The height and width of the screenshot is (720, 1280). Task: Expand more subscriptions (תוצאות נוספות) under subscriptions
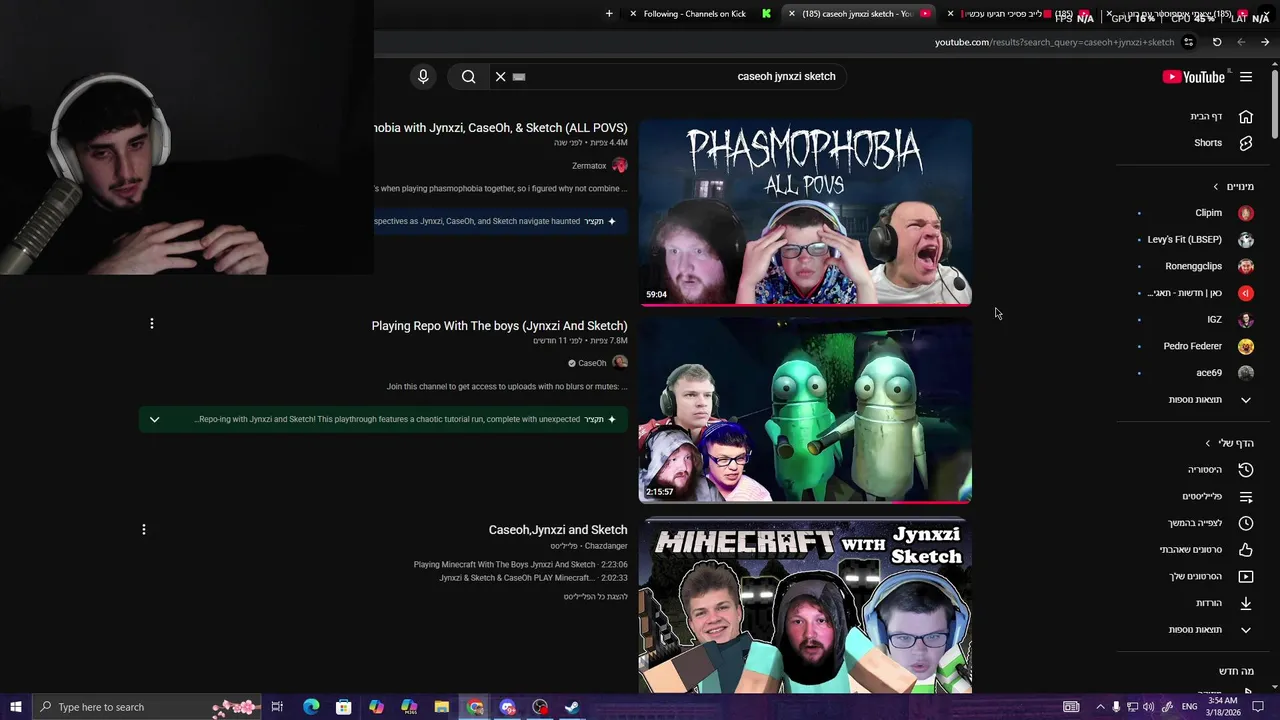[x=1208, y=400]
